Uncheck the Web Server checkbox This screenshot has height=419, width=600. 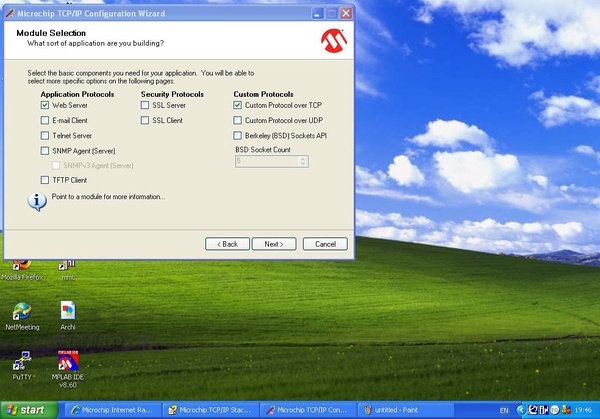click(45, 105)
